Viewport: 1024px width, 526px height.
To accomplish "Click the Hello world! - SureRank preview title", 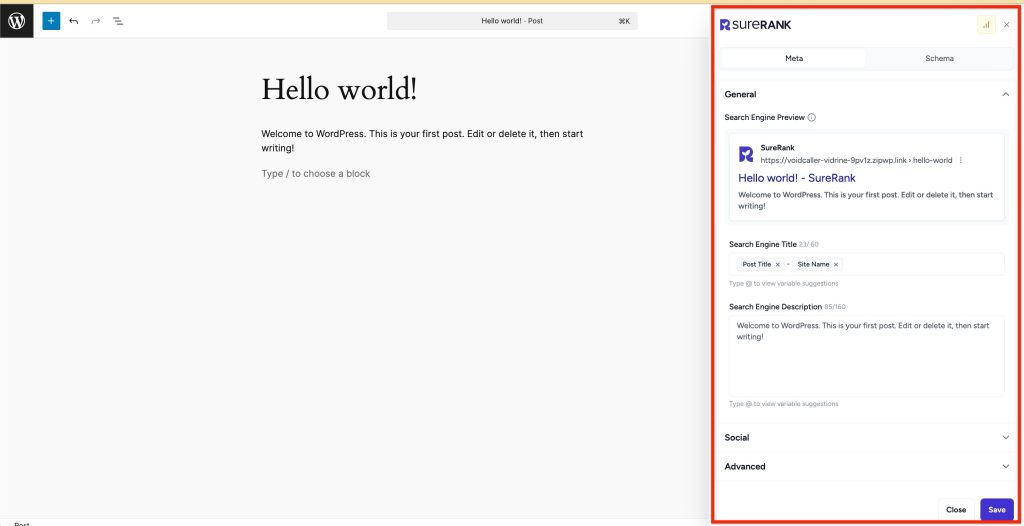I will tap(797, 178).
